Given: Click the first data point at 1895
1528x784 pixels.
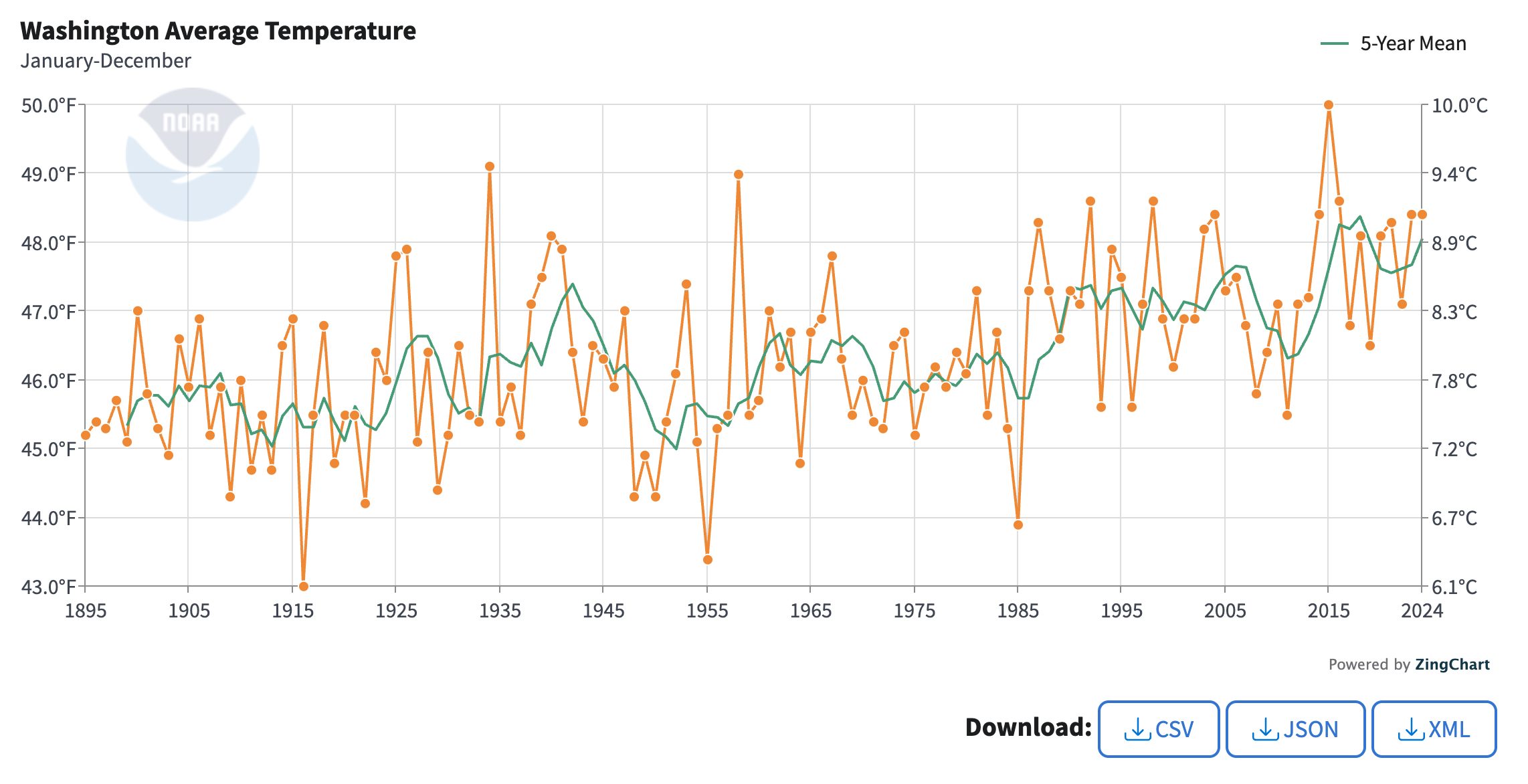Looking at the screenshot, I should [86, 435].
